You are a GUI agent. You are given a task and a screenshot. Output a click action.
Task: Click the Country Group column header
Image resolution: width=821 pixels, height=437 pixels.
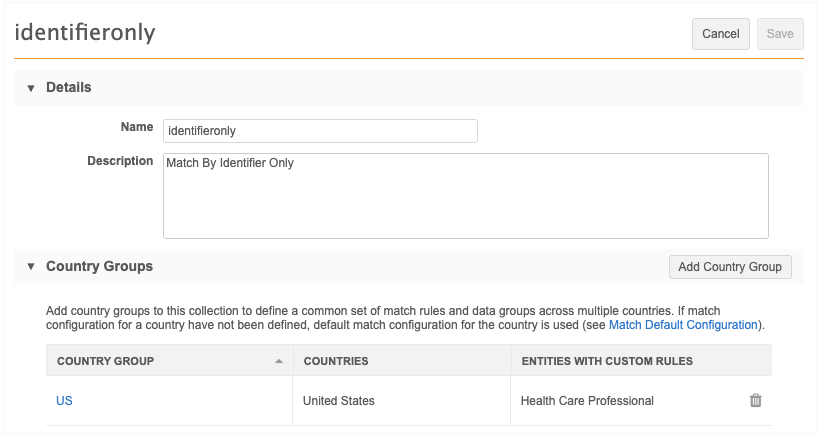point(106,361)
